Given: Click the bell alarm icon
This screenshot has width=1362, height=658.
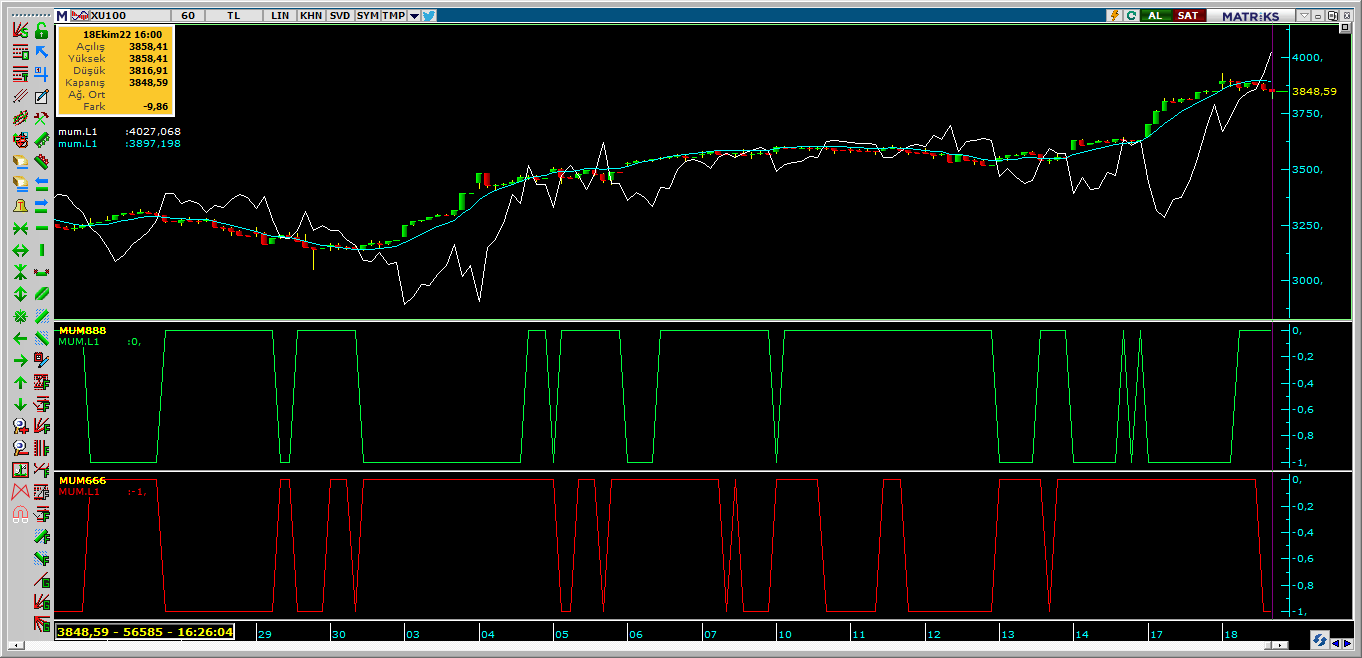Looking at the screenshot, I should coord(20,206).
